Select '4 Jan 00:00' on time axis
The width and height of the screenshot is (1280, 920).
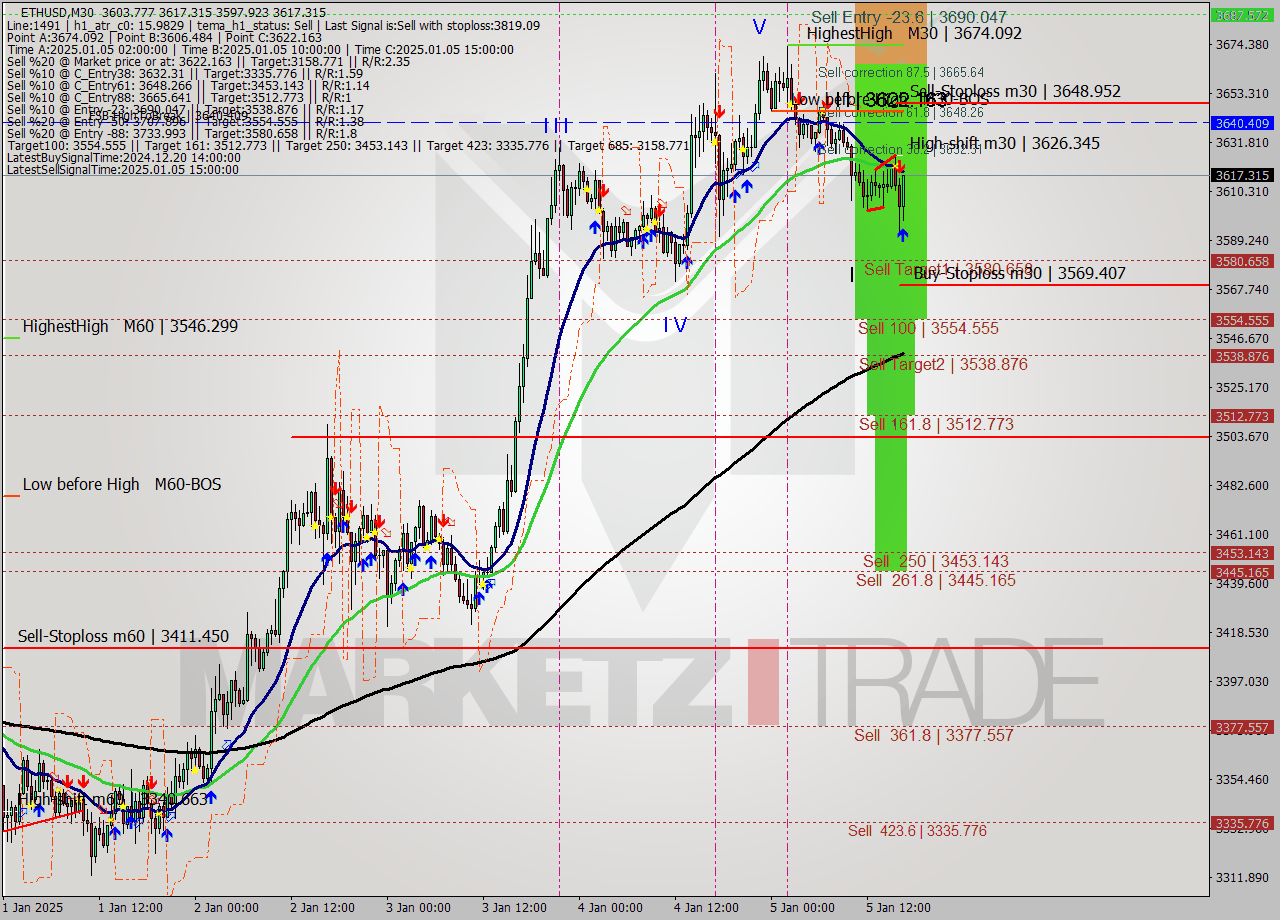[x=610, y=908]
